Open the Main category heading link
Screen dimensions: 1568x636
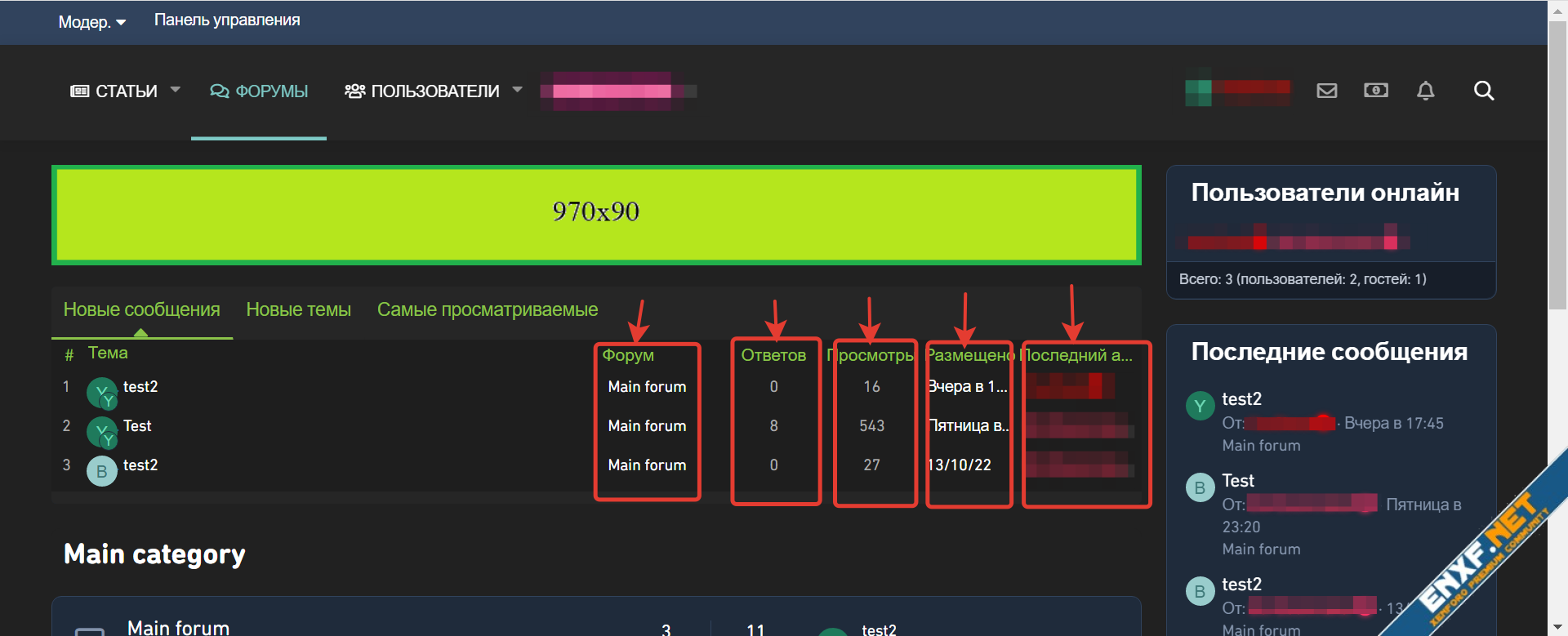(x=154, y=554)
